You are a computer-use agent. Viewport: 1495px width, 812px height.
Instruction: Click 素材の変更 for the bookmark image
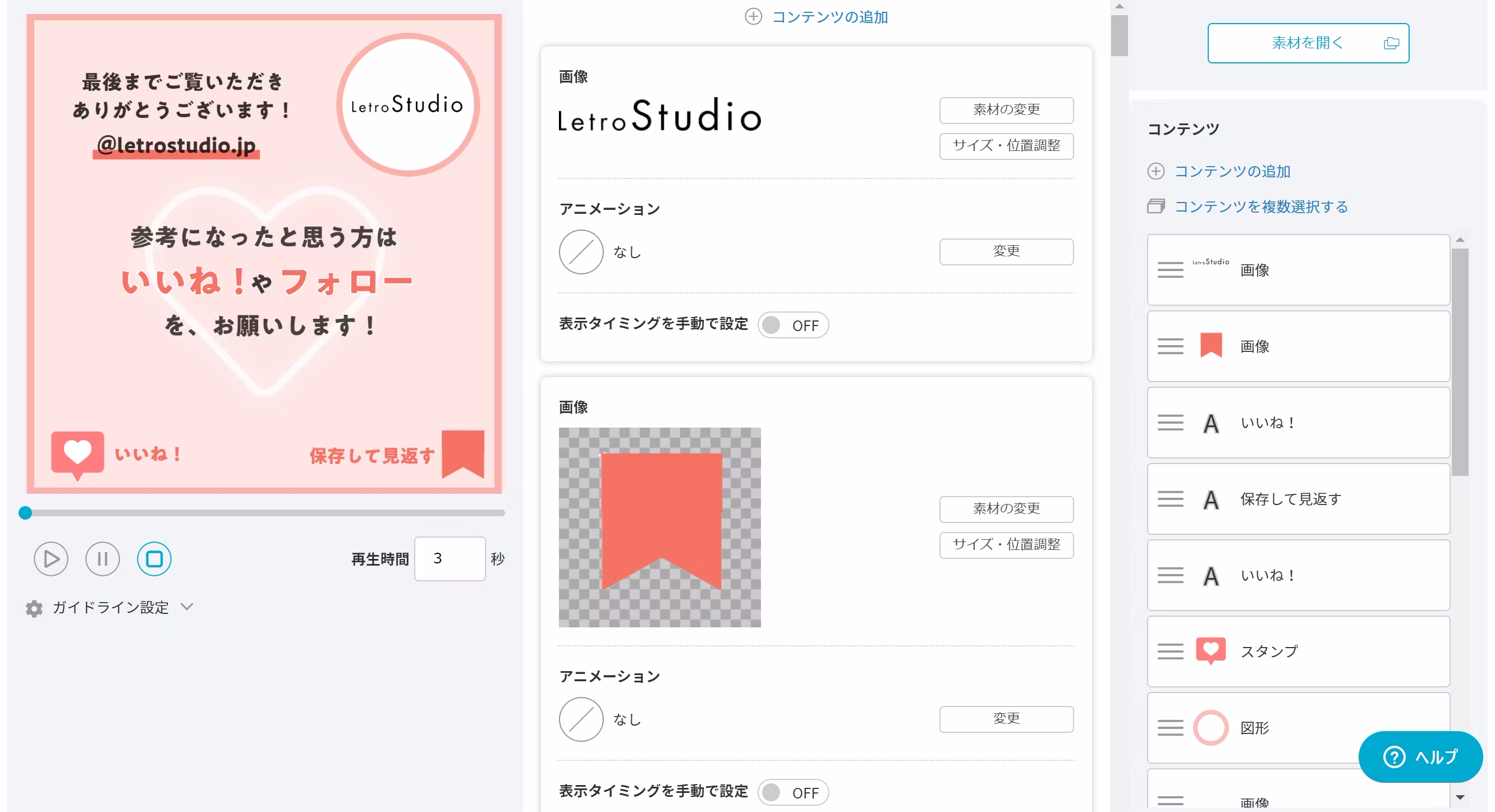[1006, 509]
